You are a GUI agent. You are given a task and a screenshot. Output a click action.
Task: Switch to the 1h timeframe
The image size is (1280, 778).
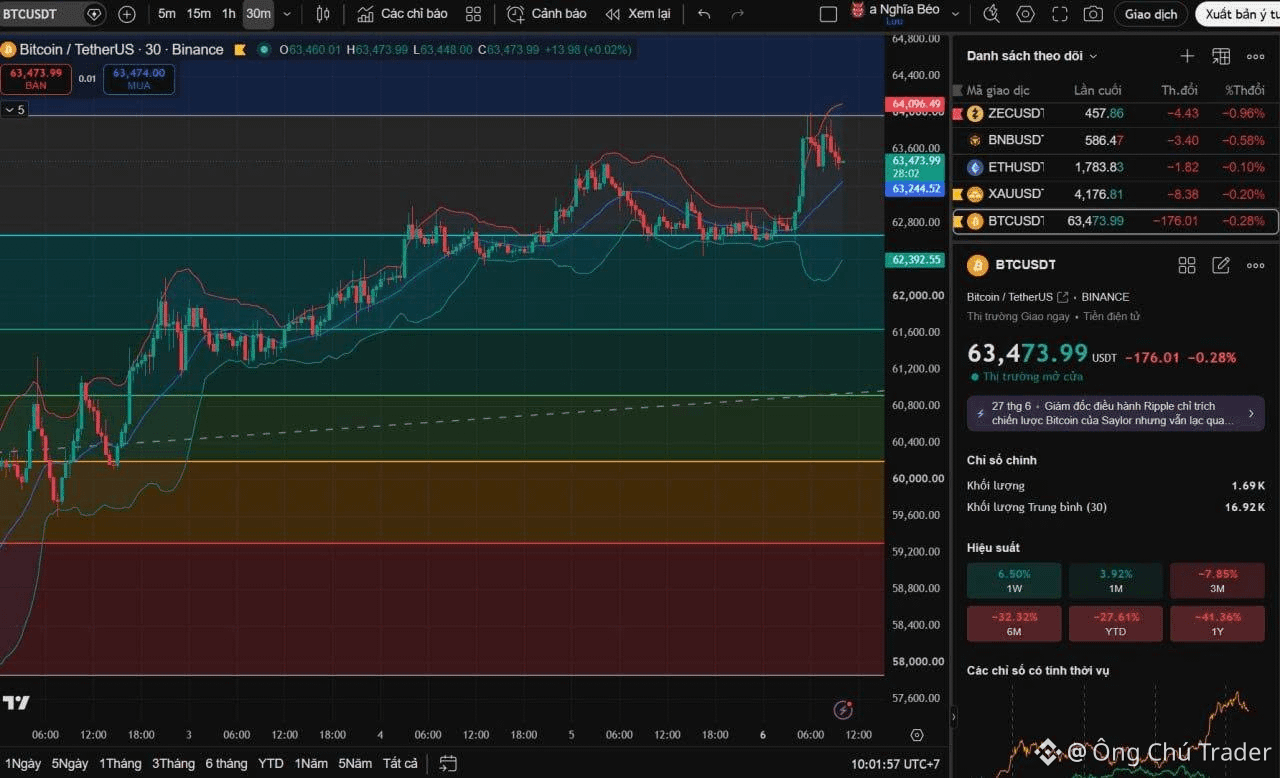click(x=229, y=14)
